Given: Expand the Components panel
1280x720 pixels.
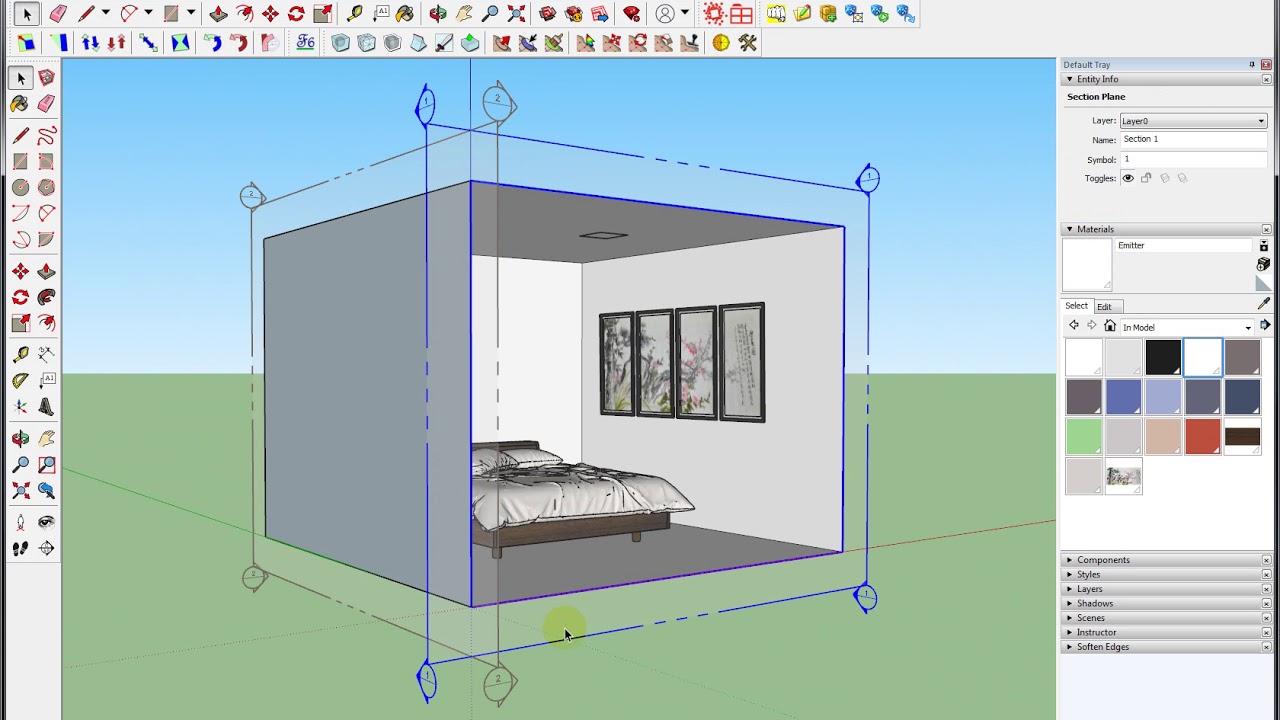Looking at the screenshot, I should (x=1069, y=560).
